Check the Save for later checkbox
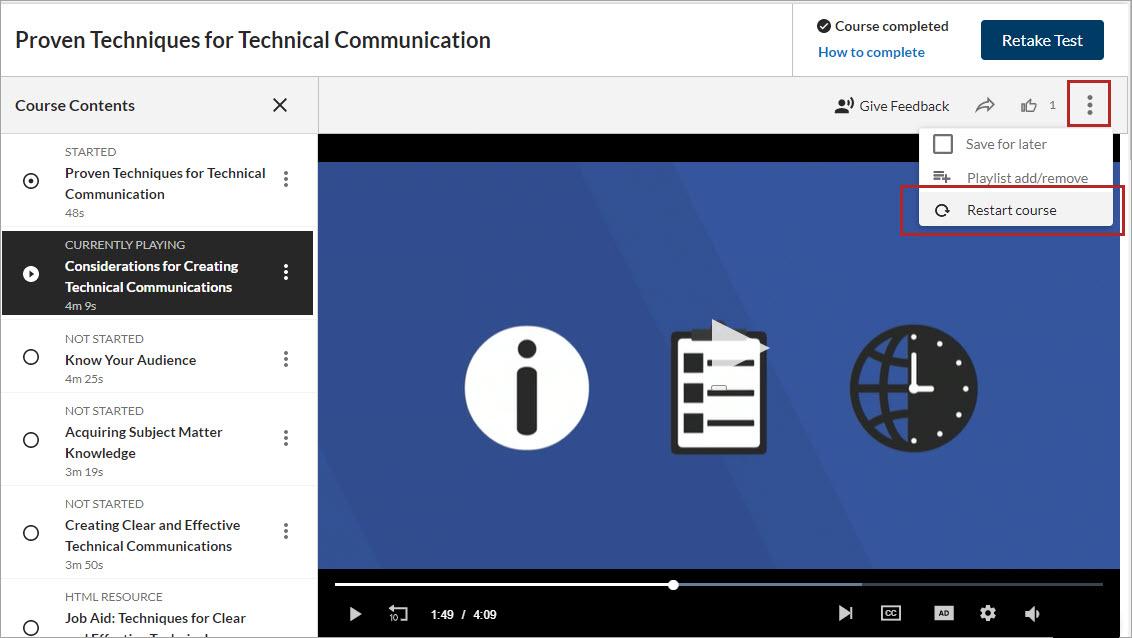Image resolution: width=1132 pixels, height=638 pixels. coord(942,144)
